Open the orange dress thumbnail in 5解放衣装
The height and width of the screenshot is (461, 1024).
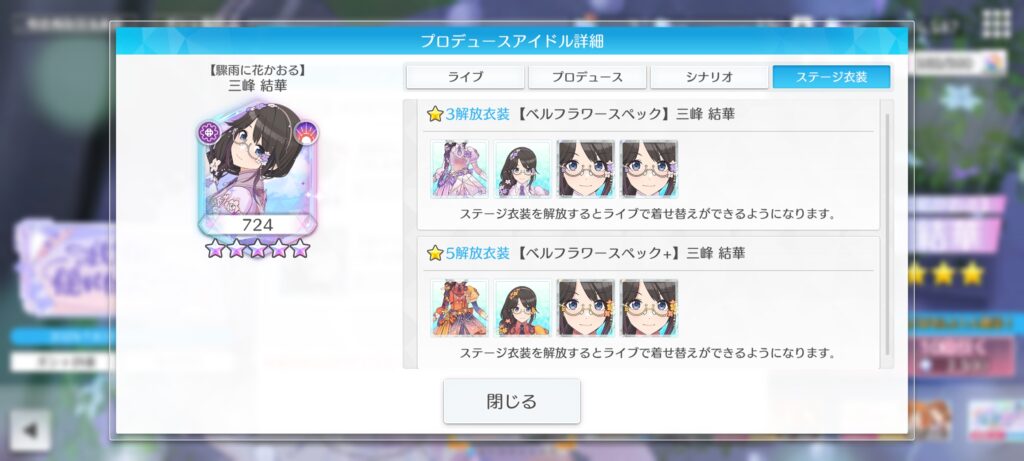pos(459,308)
